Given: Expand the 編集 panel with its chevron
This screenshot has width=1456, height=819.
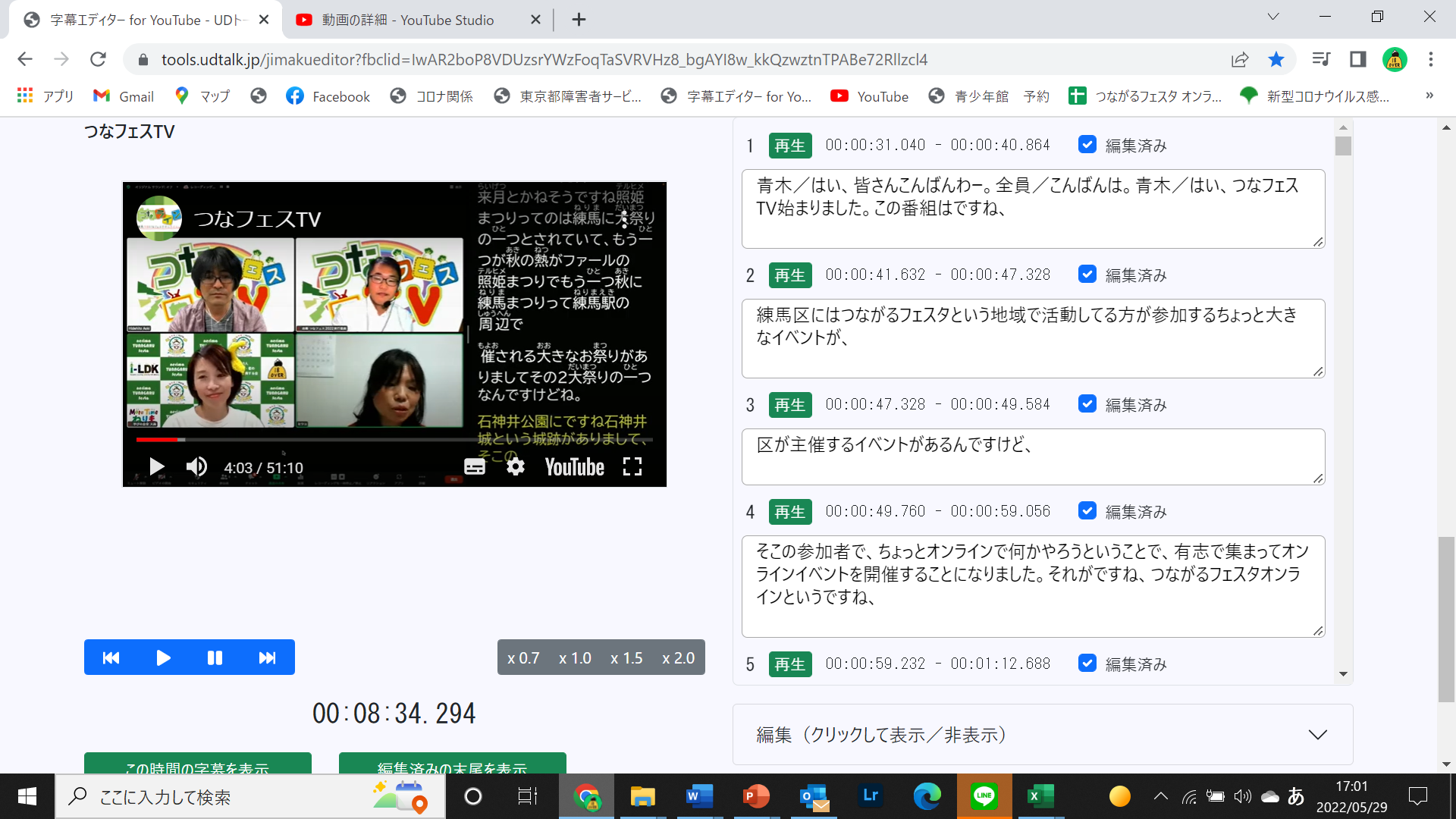Looking at the screenshot, I should (x=1317, y=734).
